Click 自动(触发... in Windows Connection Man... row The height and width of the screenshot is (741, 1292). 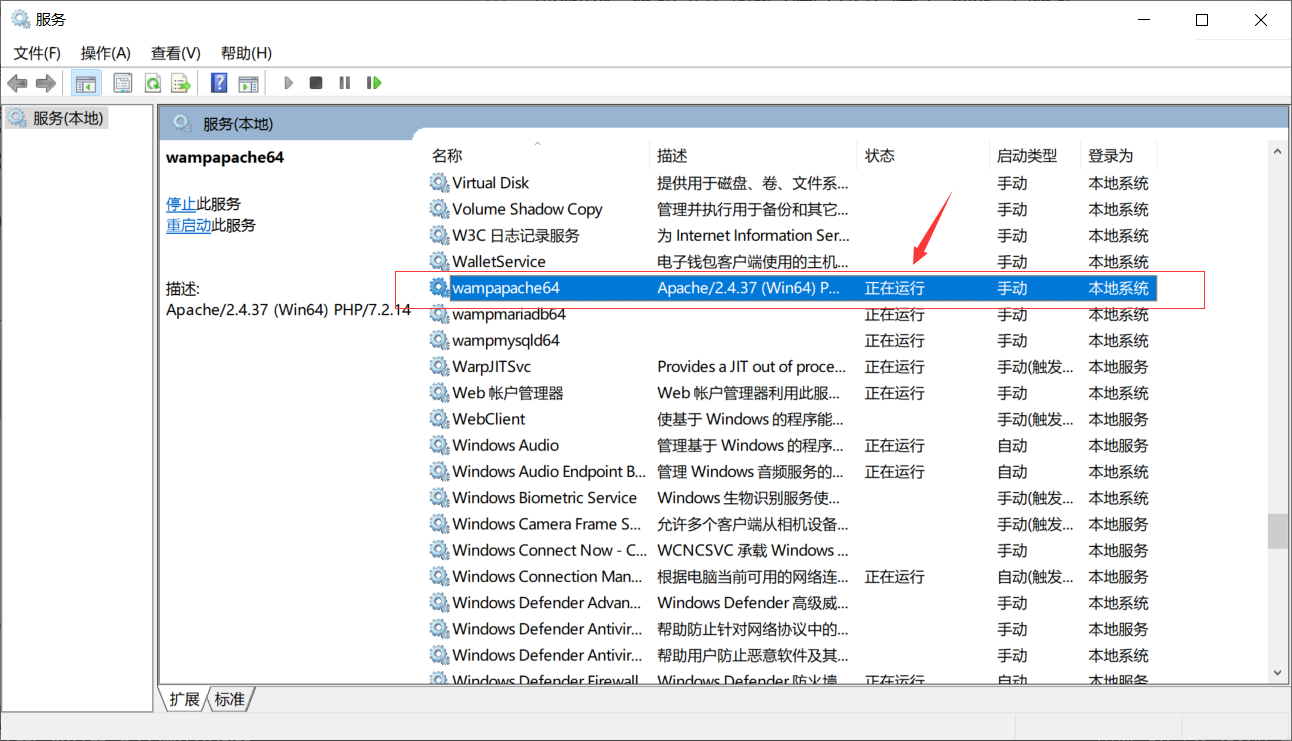[x=1035, y=576]
